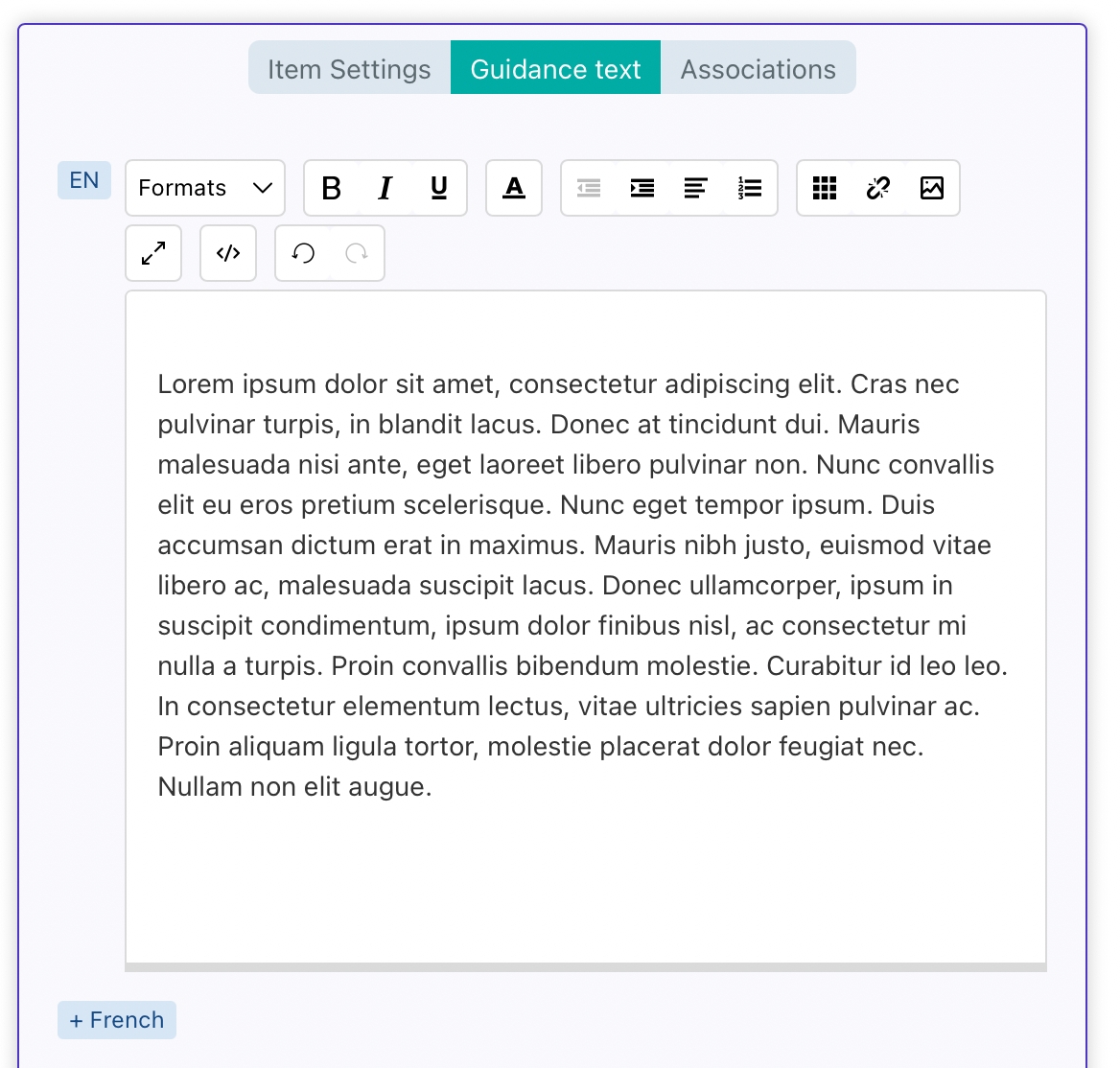Apply italic formatting
This screenshot has width=1120, height=1068.
[x=385, y=188]
